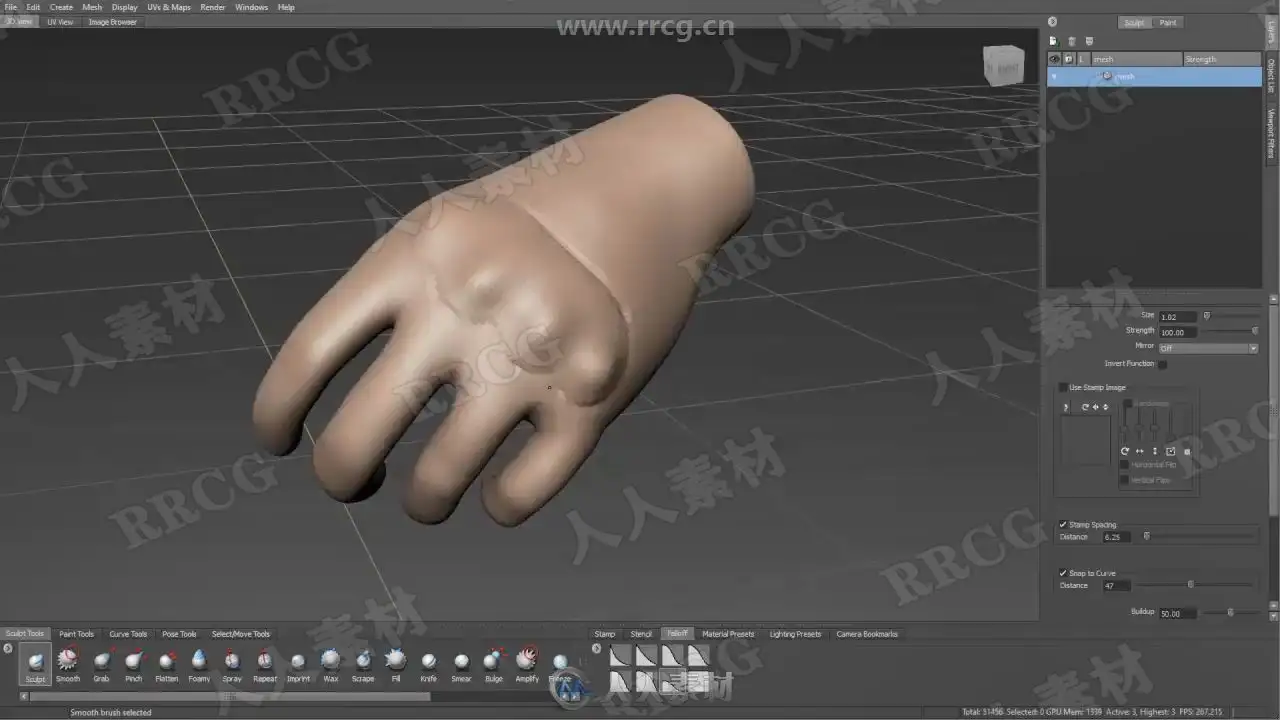Screen dimensions: 1280x720
Task: Toggle the eye visibility column header in layers
Action: tap(1054, 59)
